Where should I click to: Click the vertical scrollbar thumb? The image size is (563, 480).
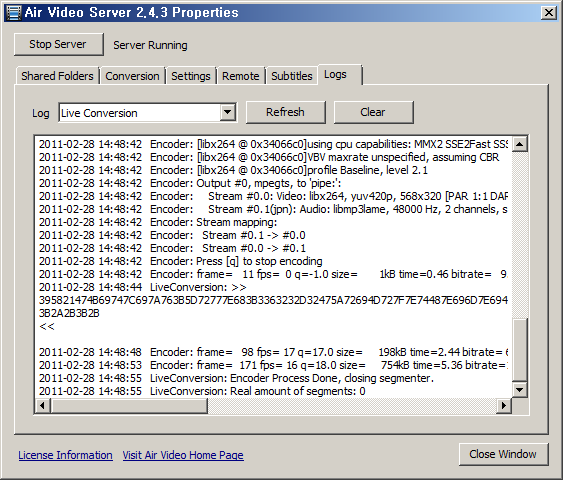pos(520,350)
